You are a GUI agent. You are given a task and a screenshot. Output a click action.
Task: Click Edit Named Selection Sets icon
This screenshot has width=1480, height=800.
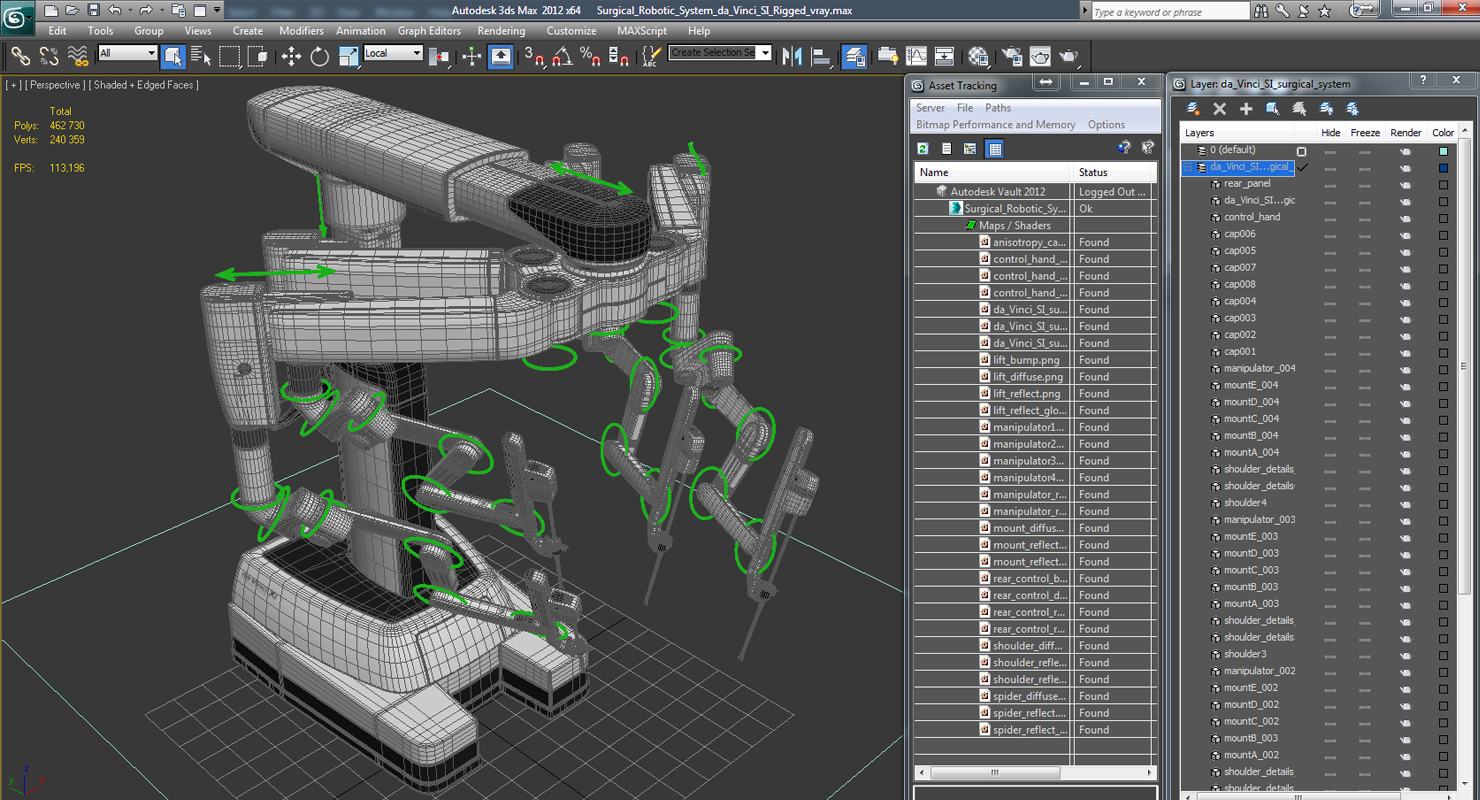coord(651,56)
